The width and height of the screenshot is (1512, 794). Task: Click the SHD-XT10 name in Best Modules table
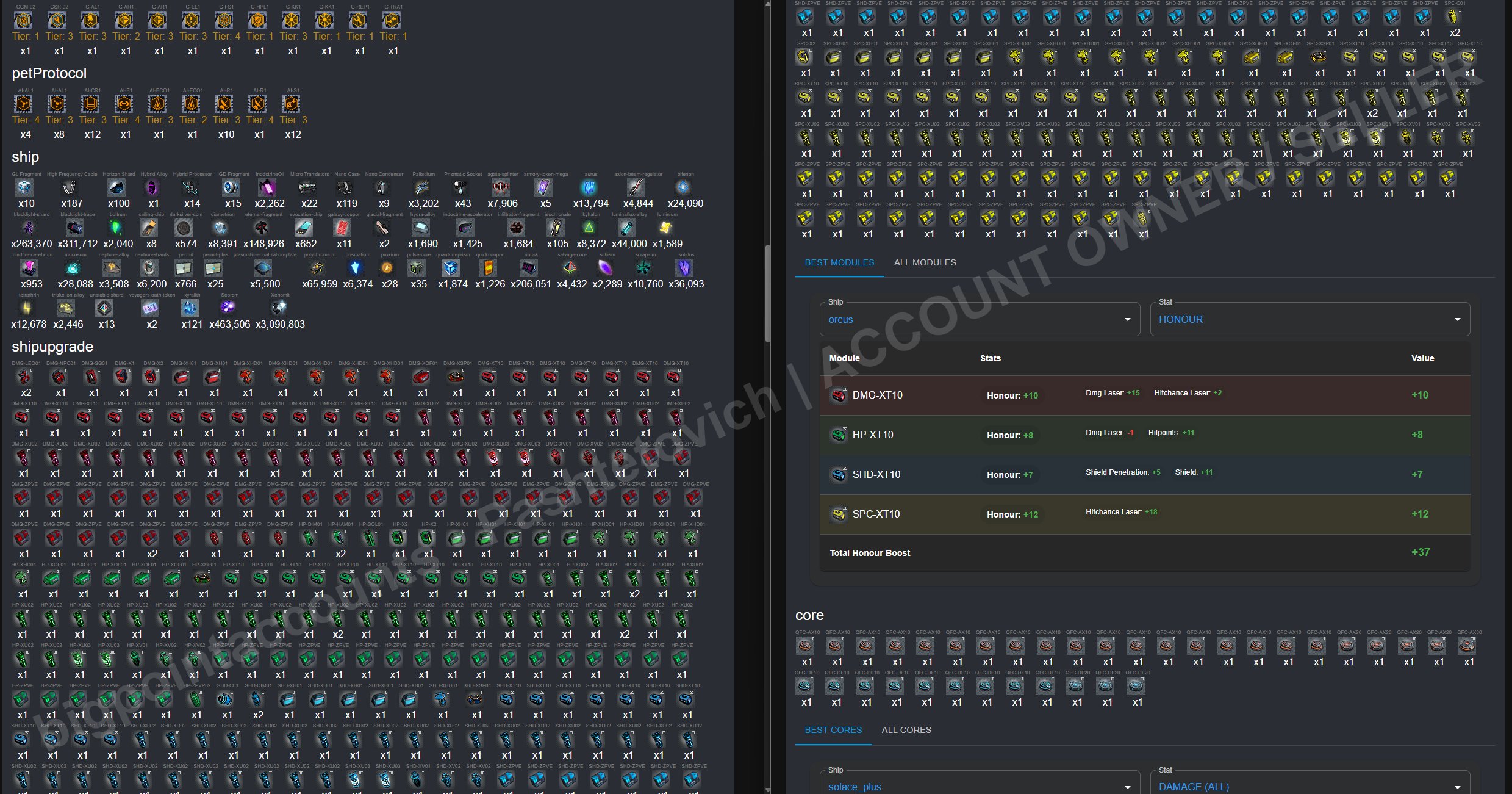[876, 475]
